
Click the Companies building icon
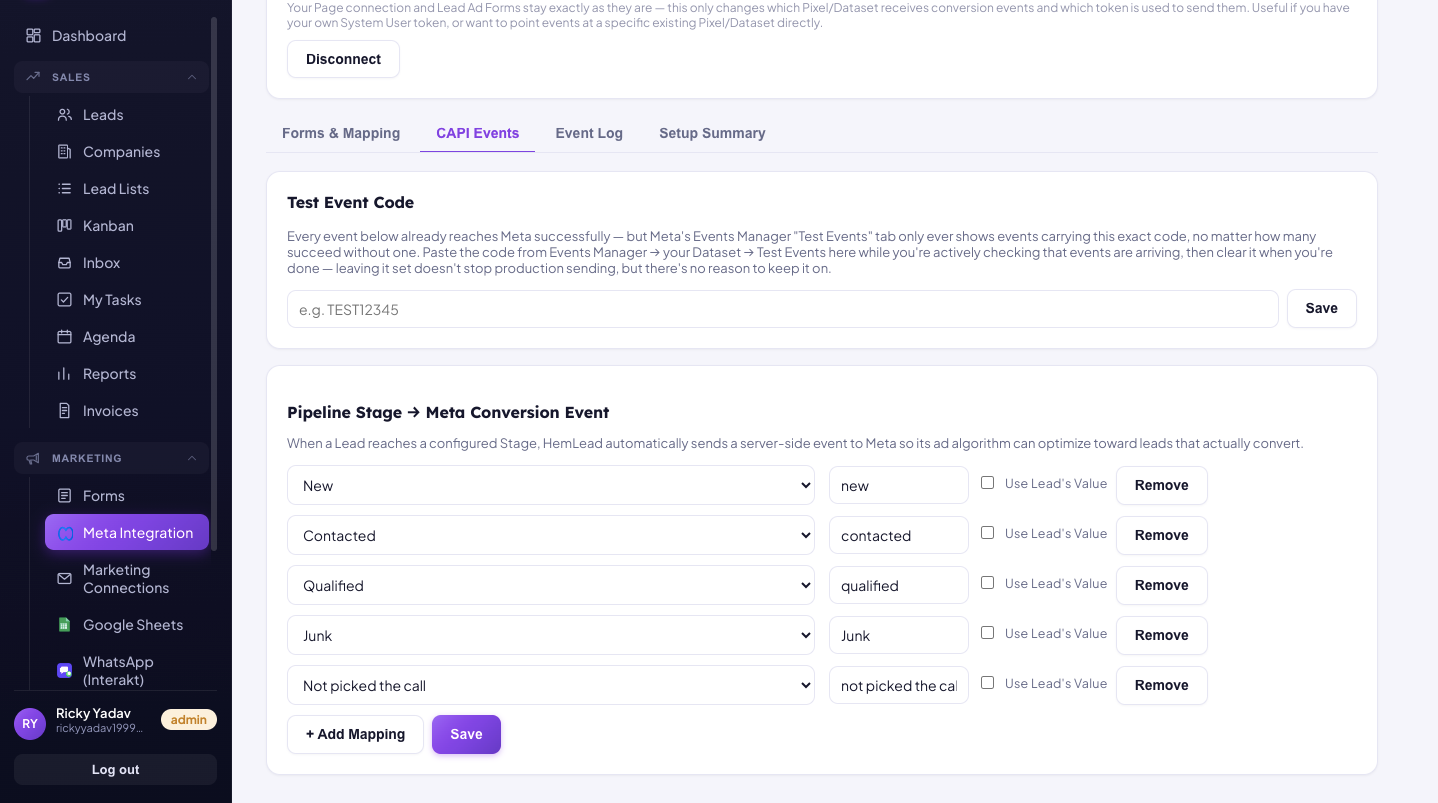tap(65, 152)
